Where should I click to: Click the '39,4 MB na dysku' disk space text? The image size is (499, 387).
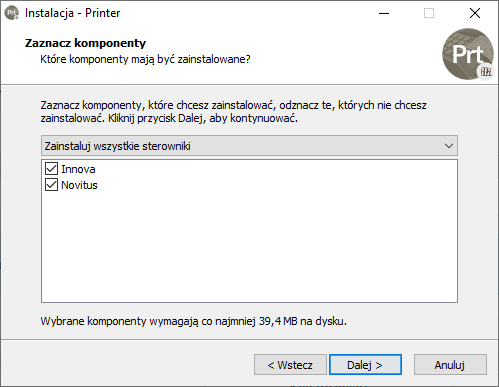(303, 321)
